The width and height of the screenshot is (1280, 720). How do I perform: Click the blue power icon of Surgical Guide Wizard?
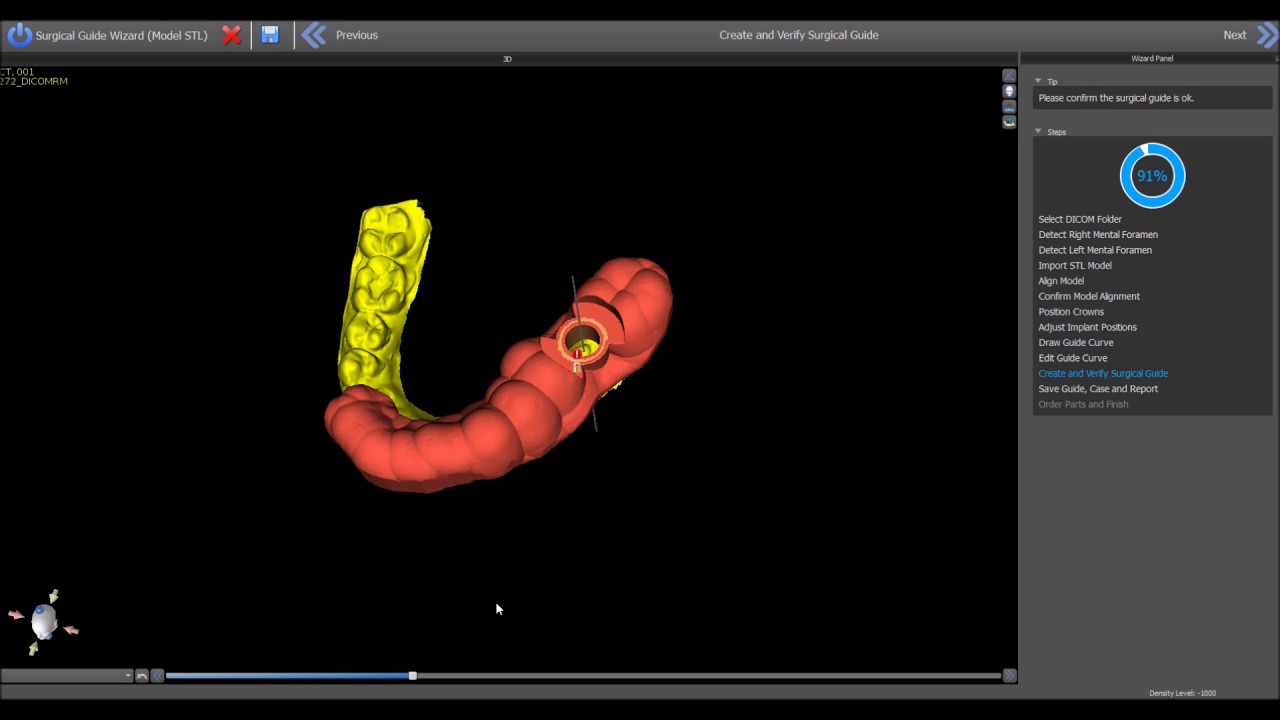(x=19, y=35)
